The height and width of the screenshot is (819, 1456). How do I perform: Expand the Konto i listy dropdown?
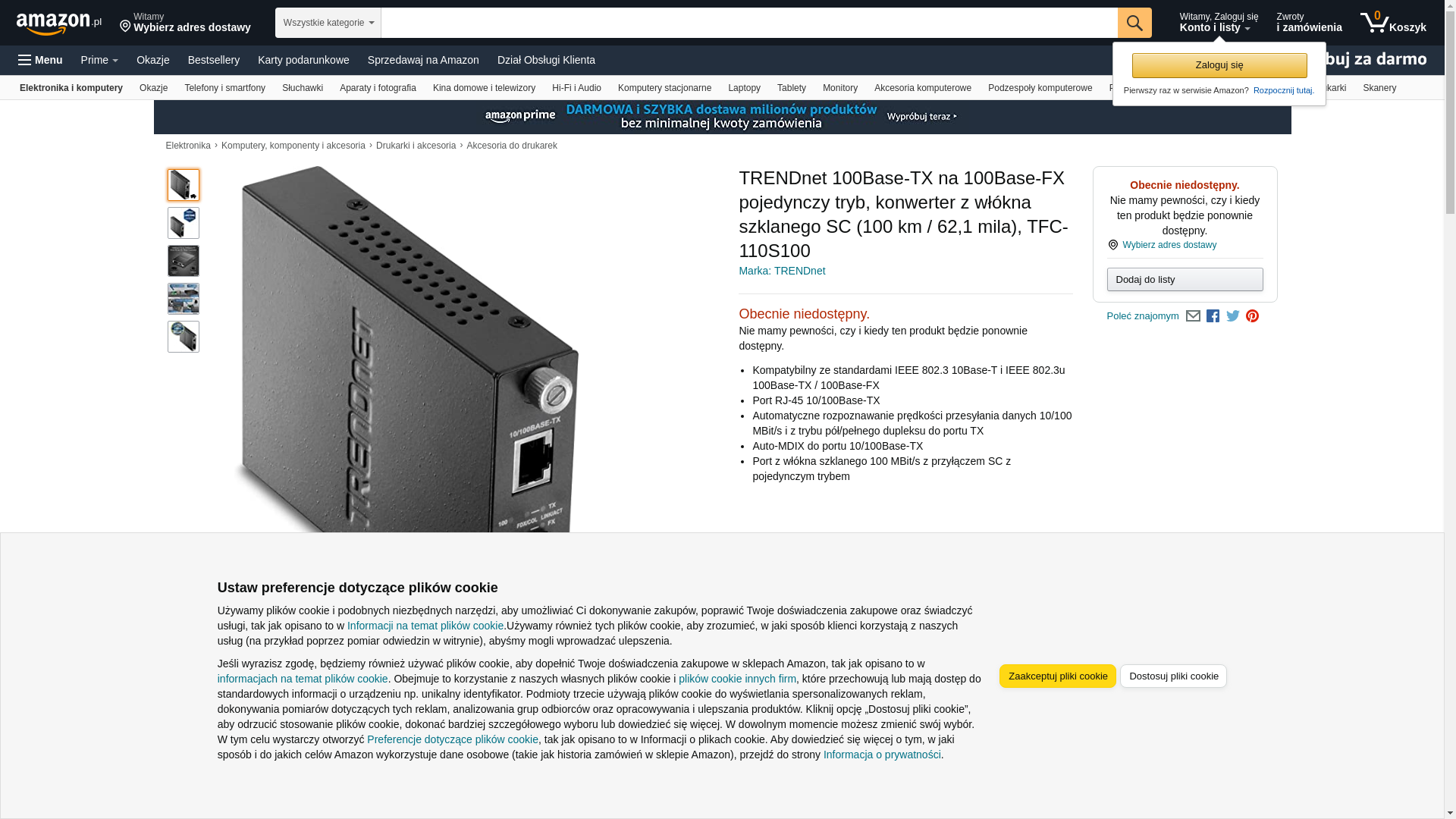point(1218,23)
